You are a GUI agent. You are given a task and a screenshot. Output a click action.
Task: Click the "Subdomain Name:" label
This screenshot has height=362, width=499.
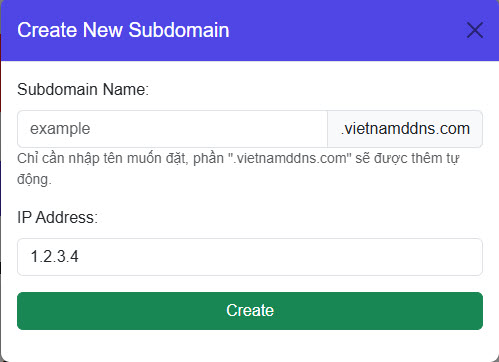click(83, 89)
